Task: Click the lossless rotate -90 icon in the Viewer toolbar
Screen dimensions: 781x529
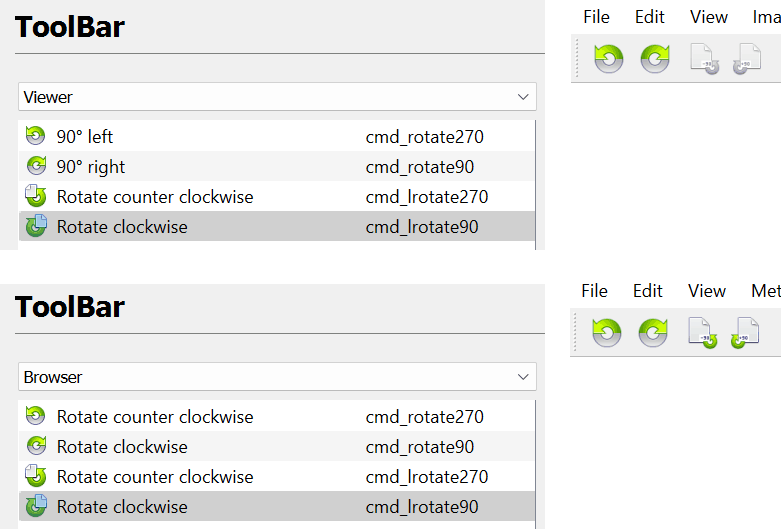Action: [704, 58]
